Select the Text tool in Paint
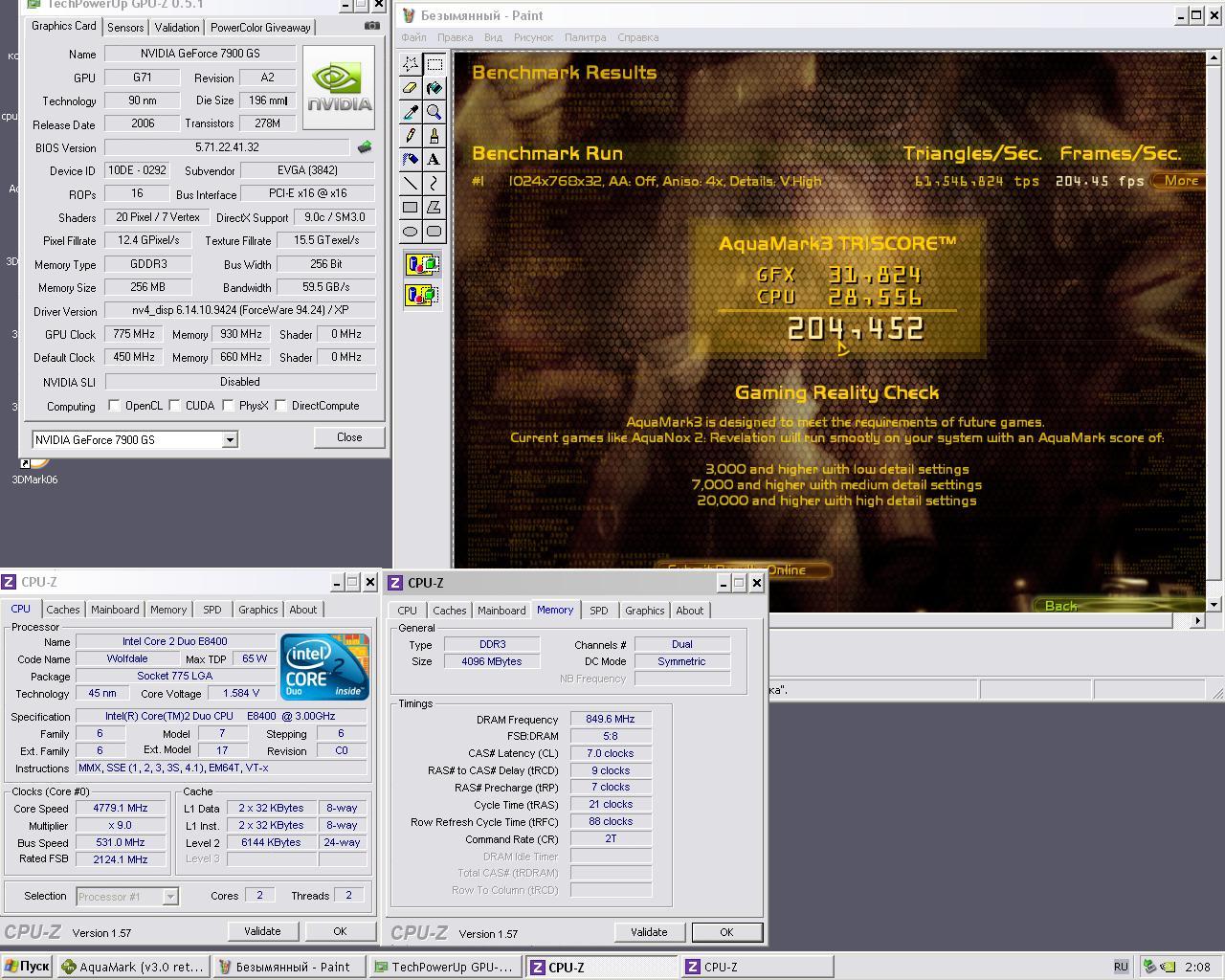1225x980 pixels. [434, 160]
